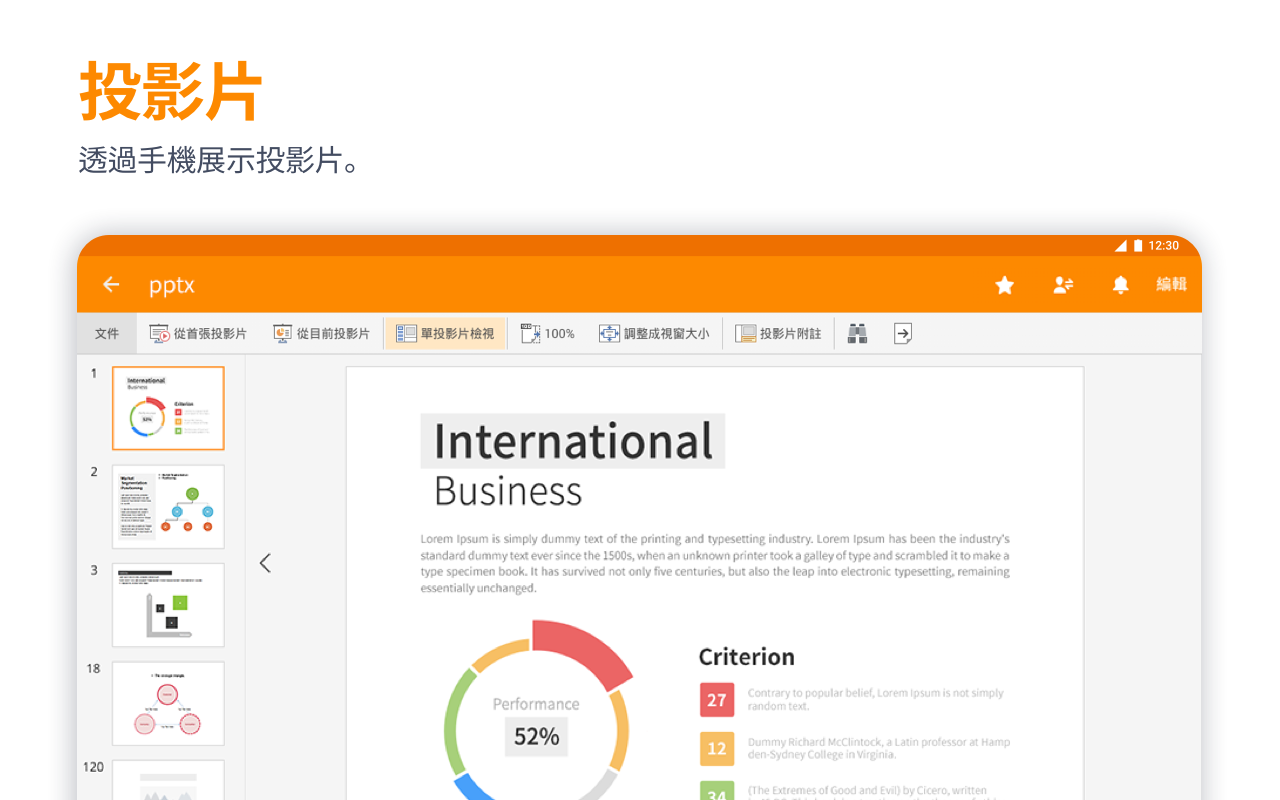Click the red 27 criterion badge
This screenshot has height=800, width=1280.
[x=717, y=700]
